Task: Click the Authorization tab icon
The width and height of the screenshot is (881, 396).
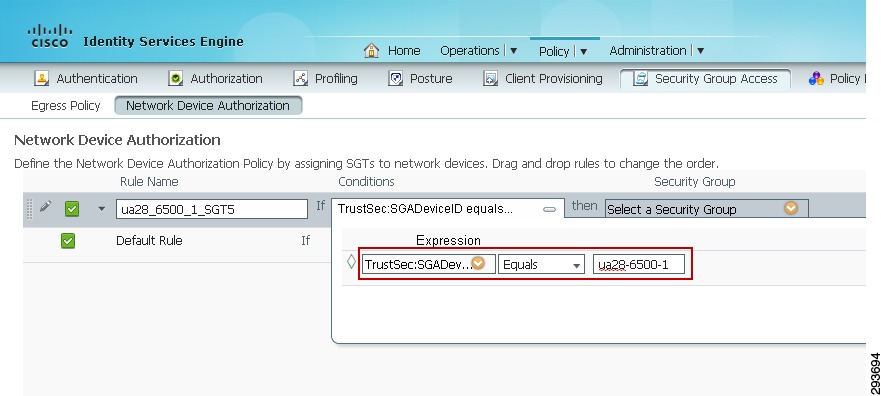Action: point(176,79)
